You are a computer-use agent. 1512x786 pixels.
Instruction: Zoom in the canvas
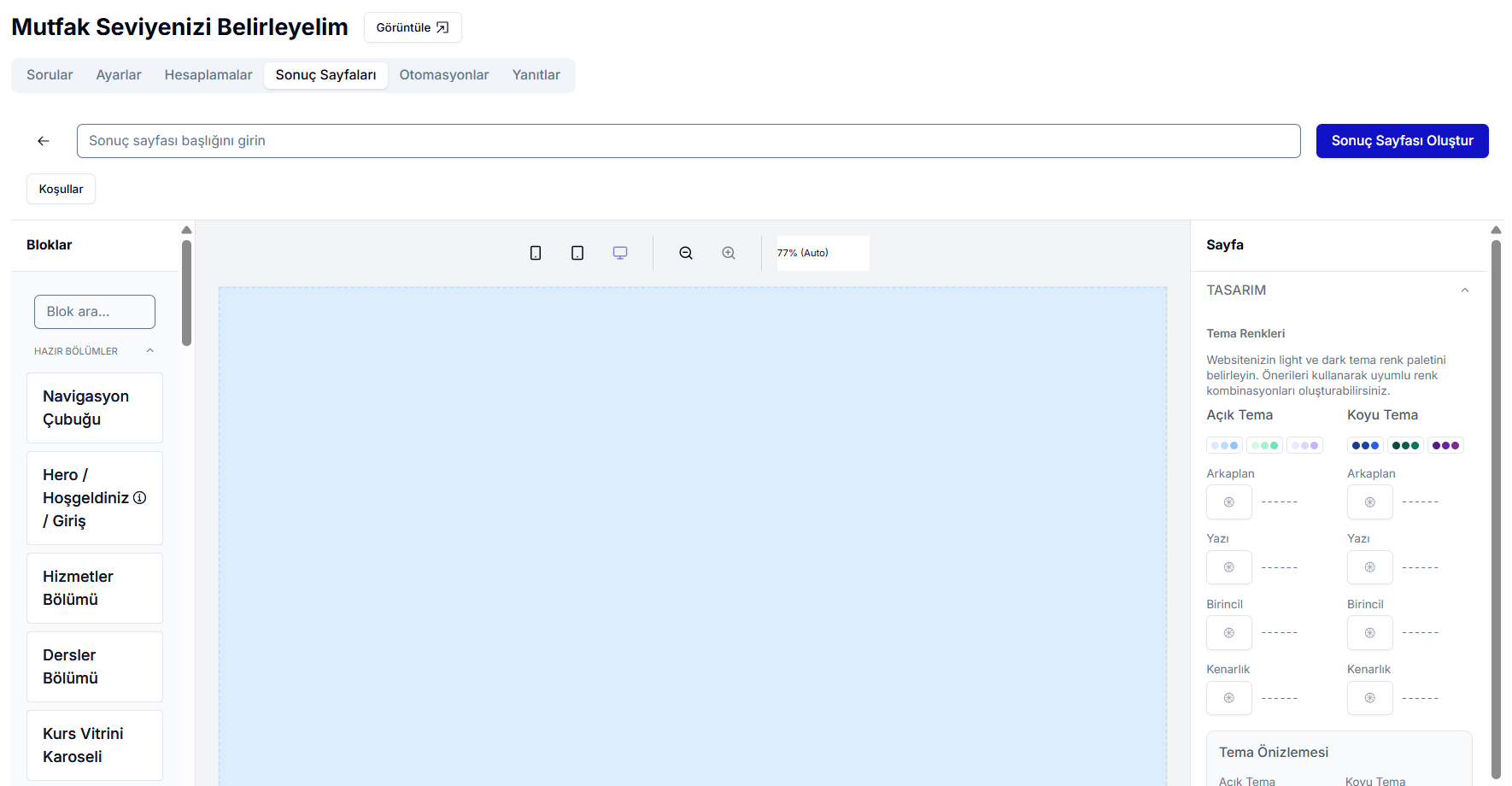[x=729, y=253]
